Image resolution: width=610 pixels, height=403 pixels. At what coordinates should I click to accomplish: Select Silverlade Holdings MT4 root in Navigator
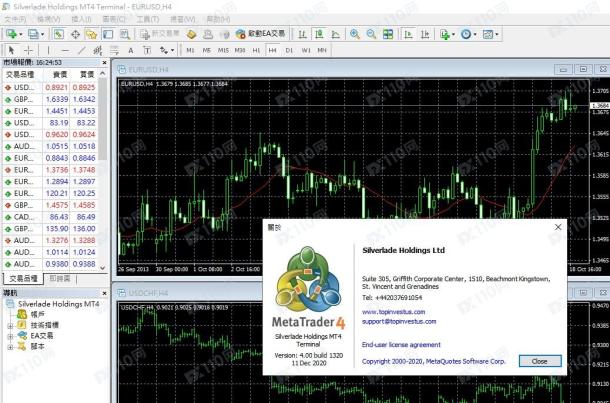point(58,304)
